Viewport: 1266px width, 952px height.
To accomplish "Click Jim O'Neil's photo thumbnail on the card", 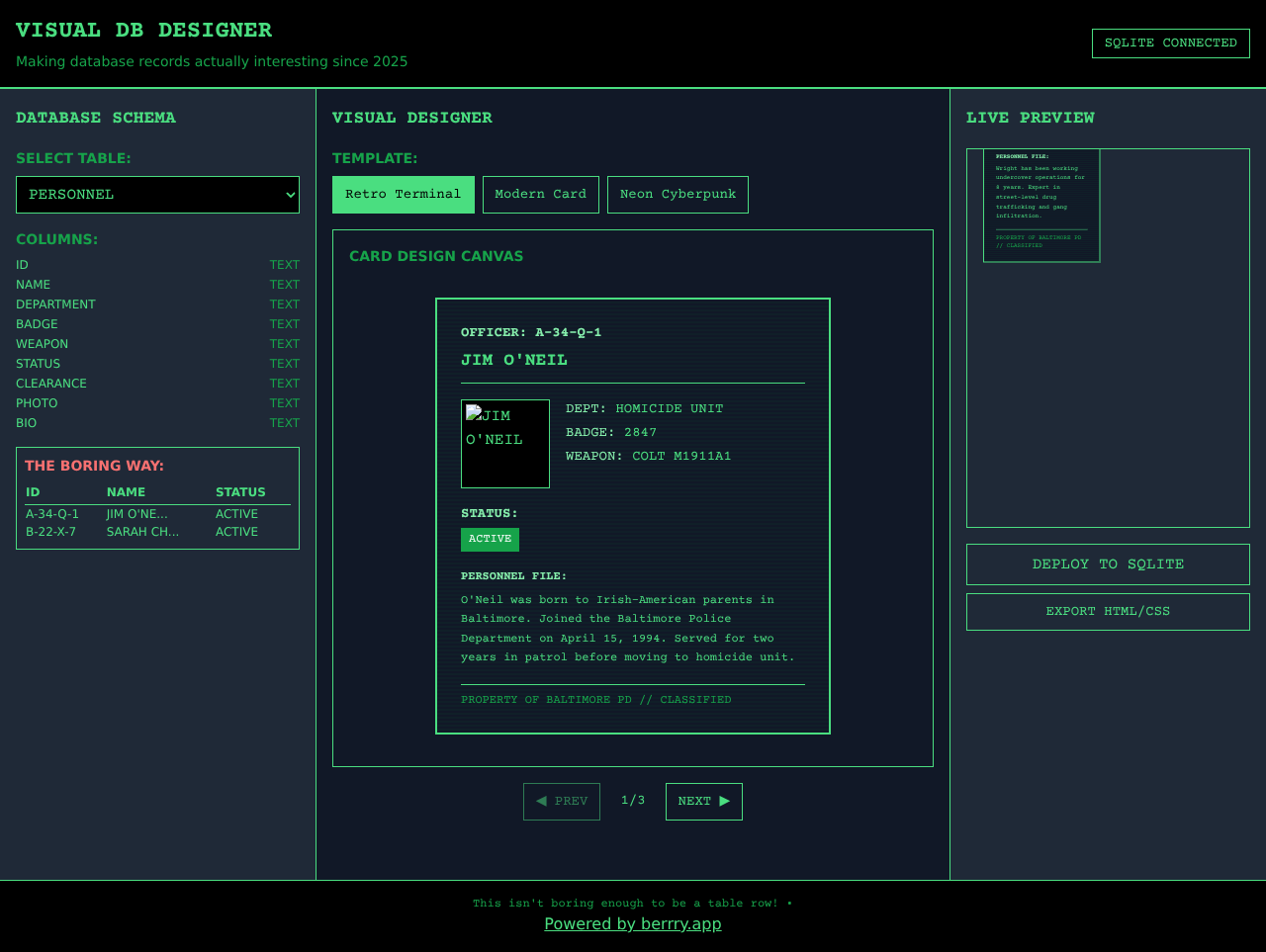I will tap(504, 443).
